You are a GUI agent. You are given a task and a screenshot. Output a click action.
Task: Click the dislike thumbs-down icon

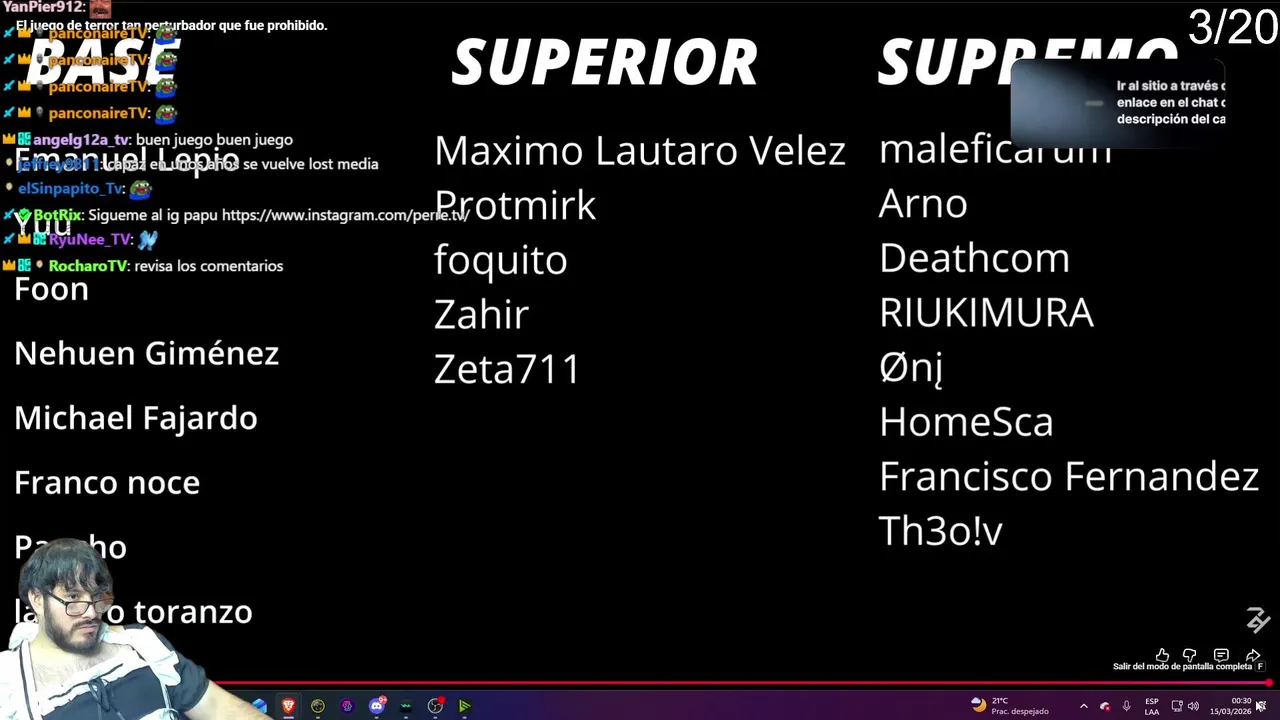click(1190, 655)
